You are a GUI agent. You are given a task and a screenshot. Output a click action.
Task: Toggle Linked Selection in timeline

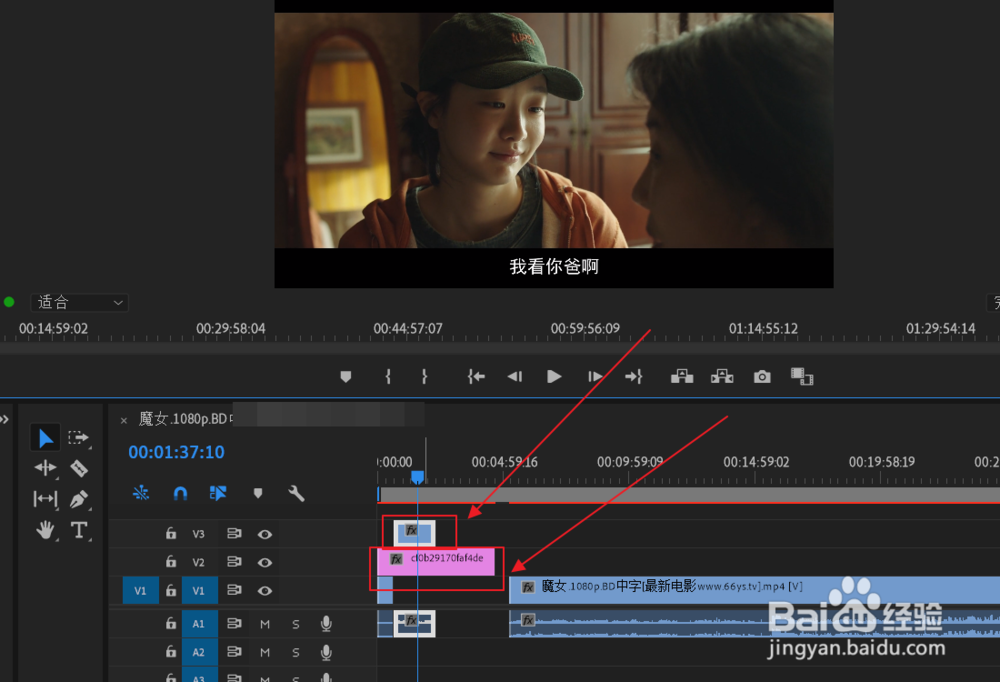(218, 493)
